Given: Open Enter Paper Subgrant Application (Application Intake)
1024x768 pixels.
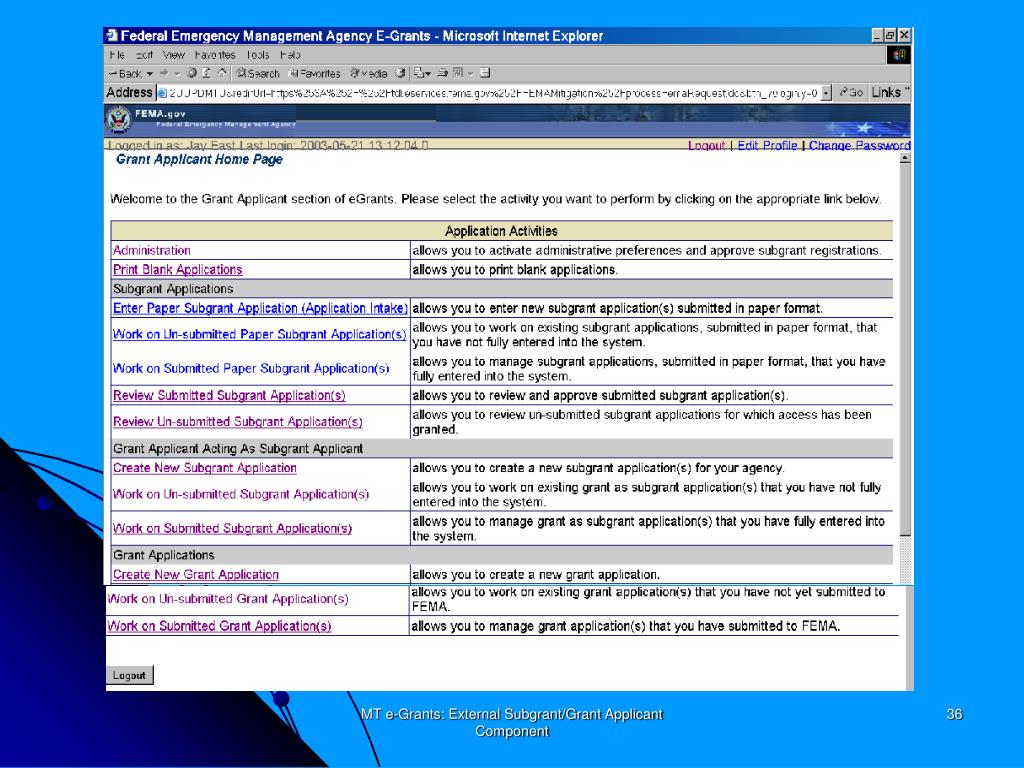Looking at the screenshot, I should click(x=261, y=308).
